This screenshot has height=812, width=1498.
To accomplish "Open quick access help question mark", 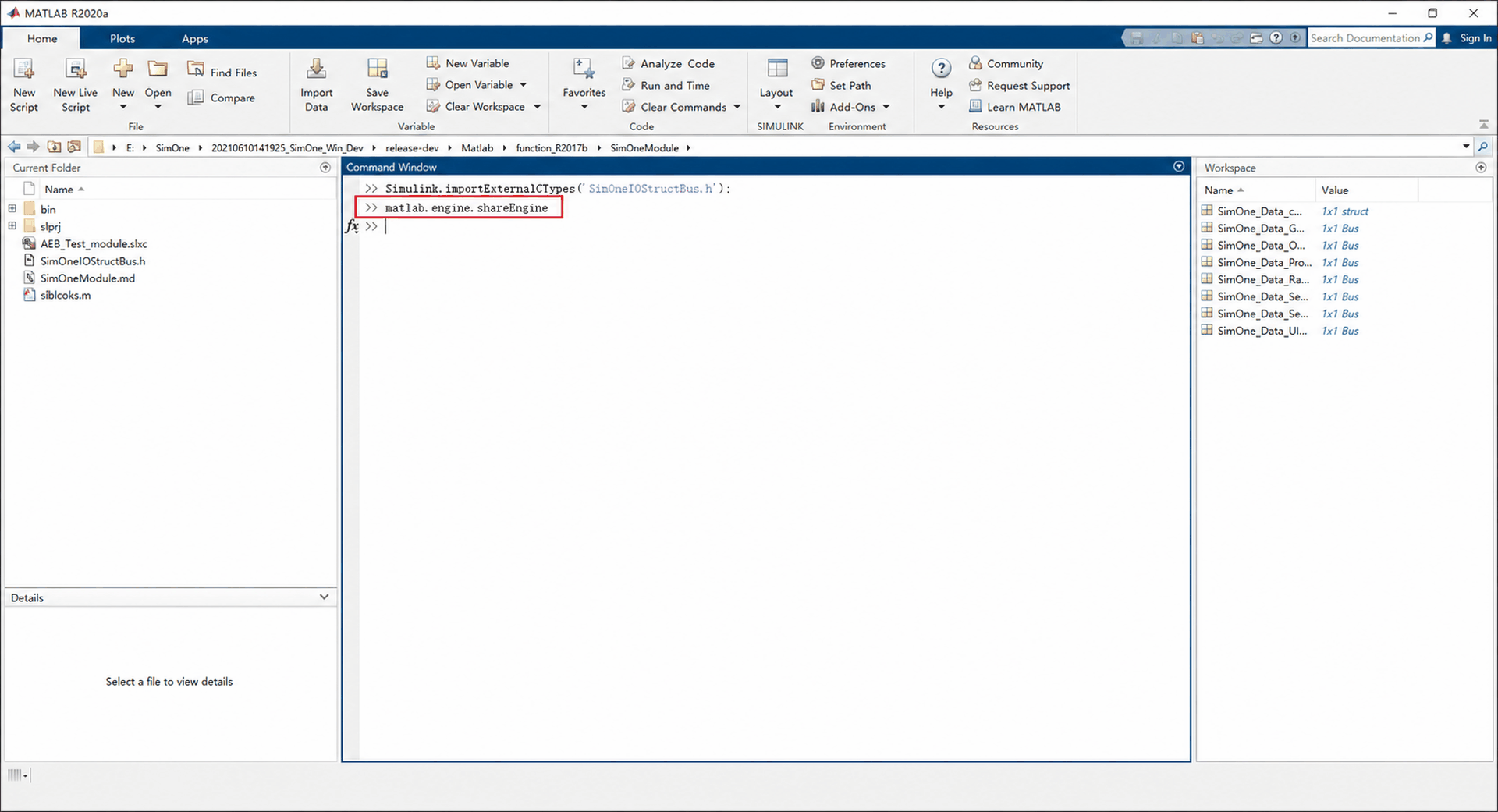I will tap(1276, 37).
